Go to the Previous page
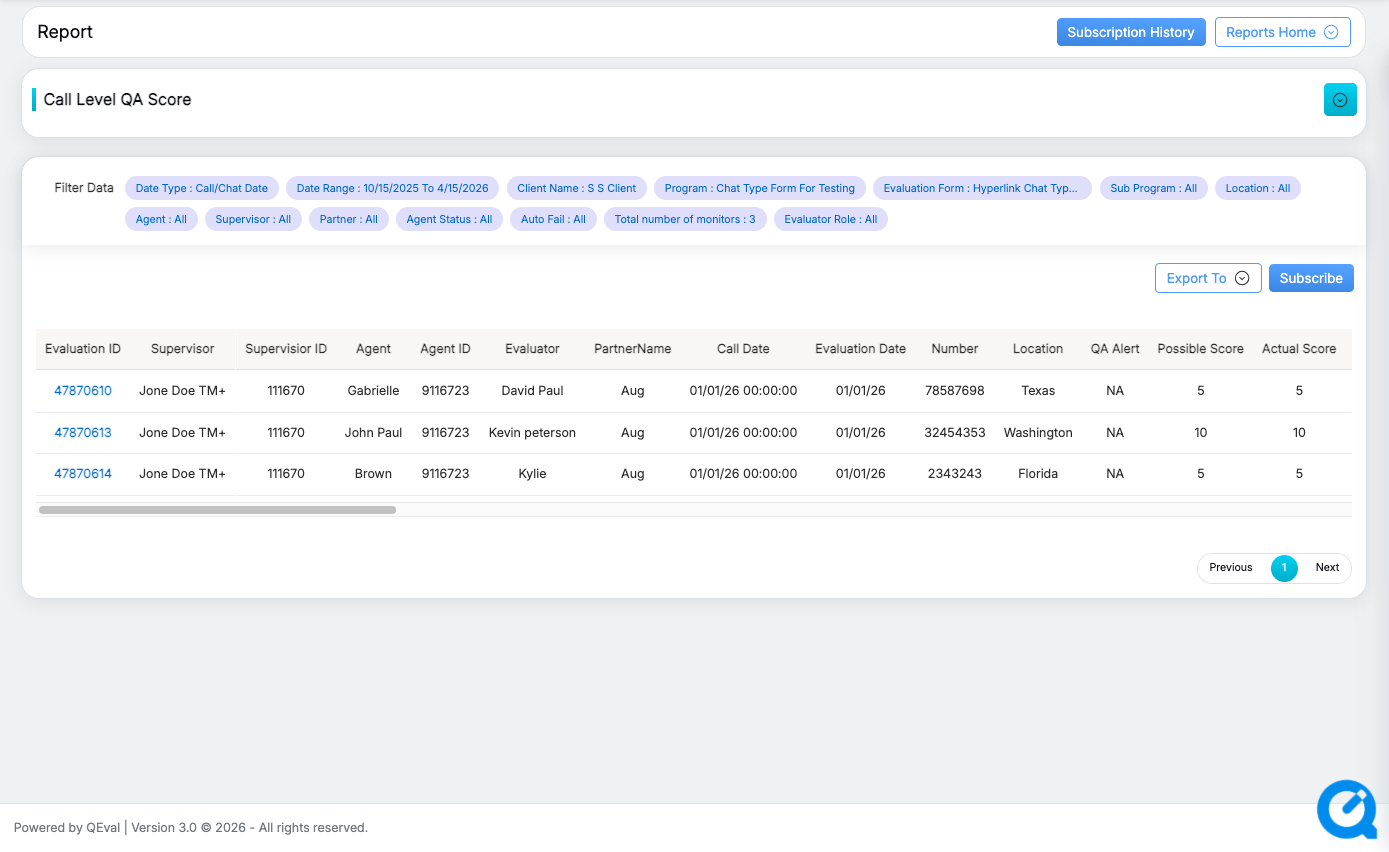 (1230, 568)
